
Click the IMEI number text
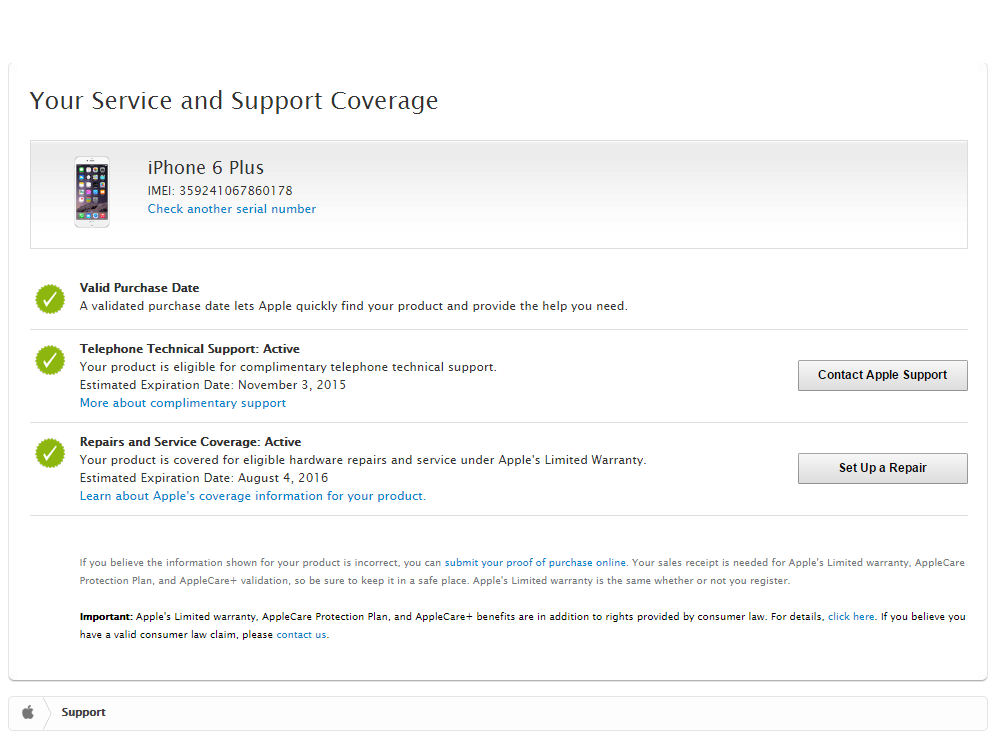coord(220,190)
